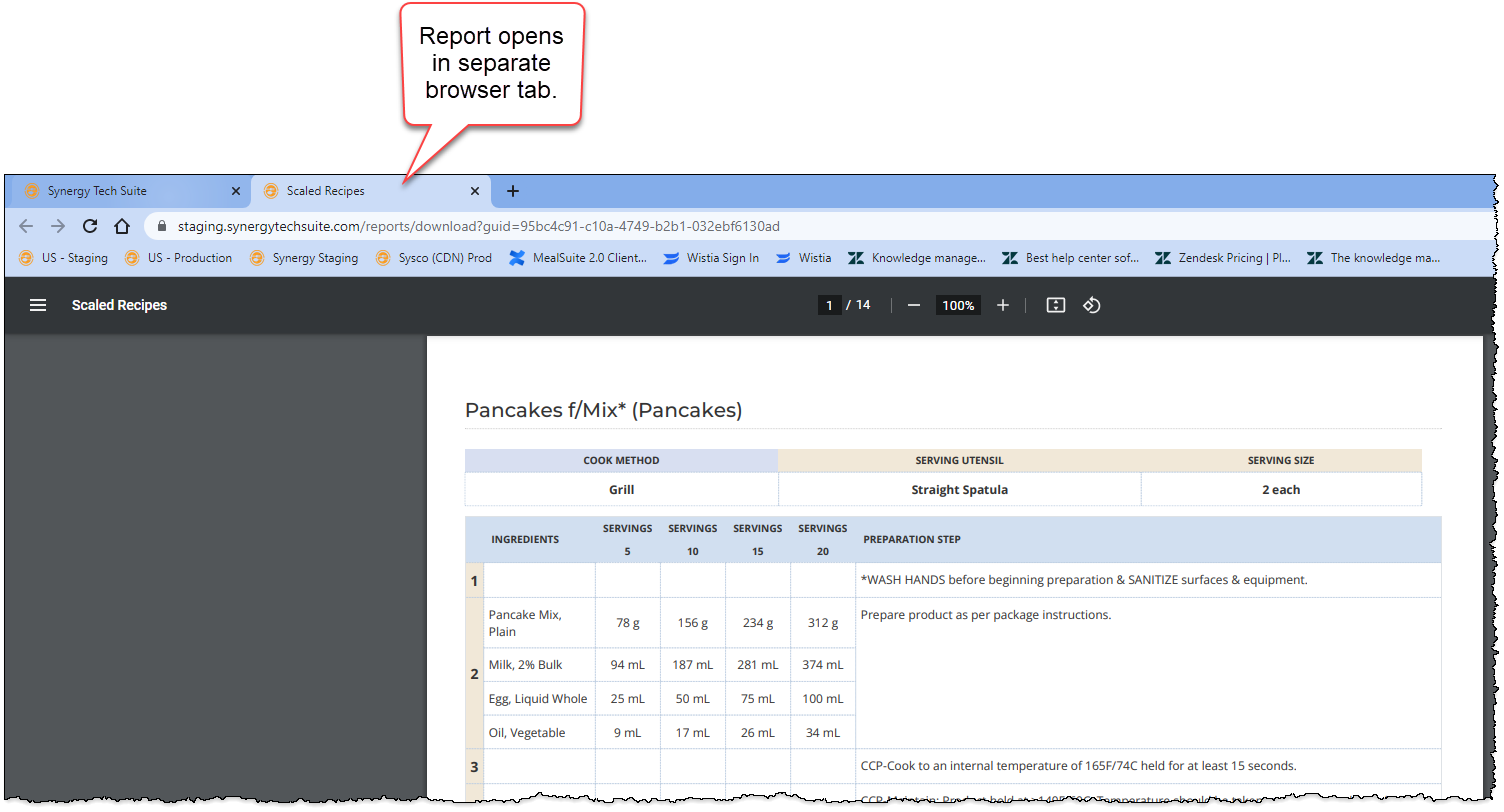Click the 34 mL oil quantity

(823, 733)
